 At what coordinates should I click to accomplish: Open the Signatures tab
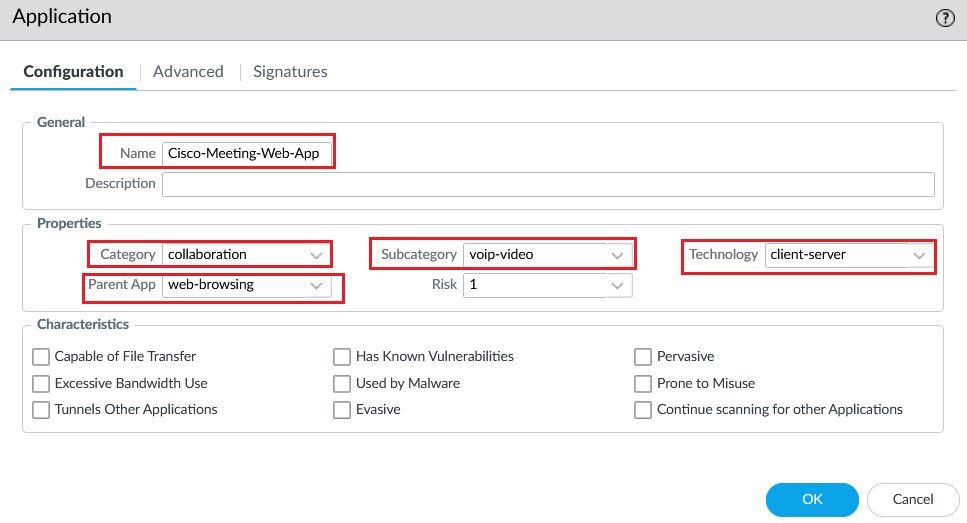click(x=290, y=72)
